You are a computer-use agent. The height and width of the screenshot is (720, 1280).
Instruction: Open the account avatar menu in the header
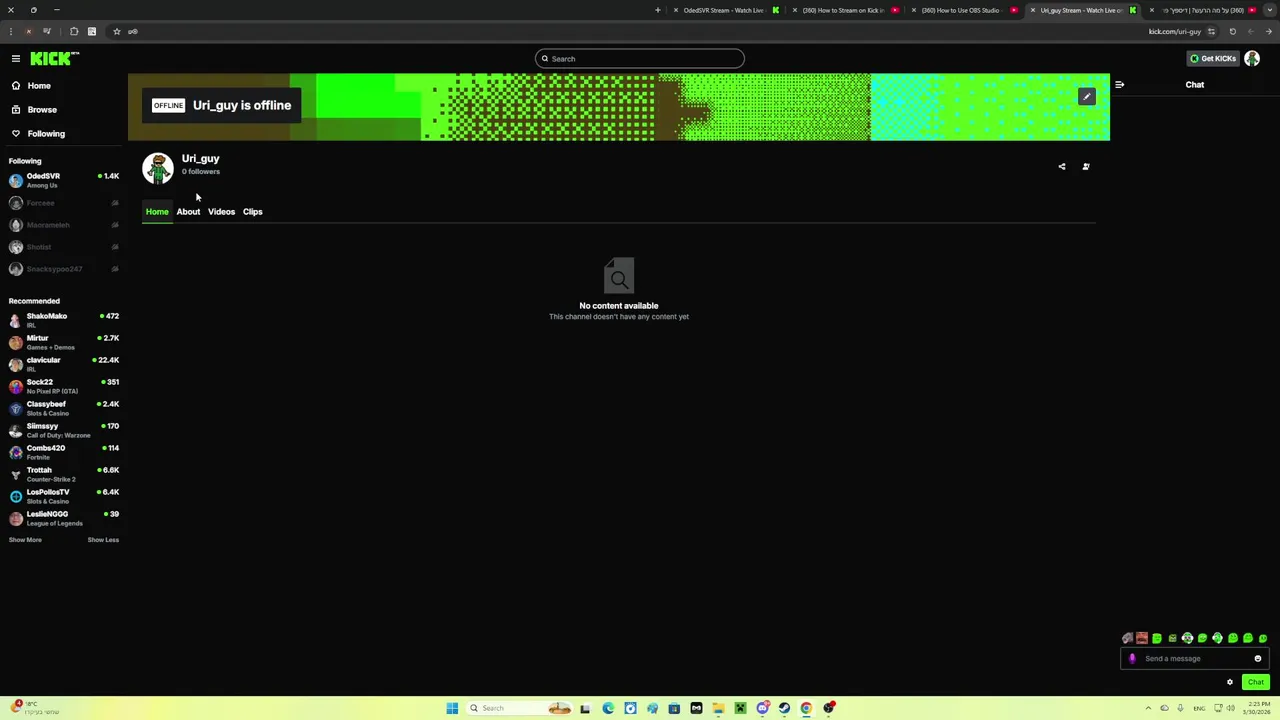coord(1252,58)
